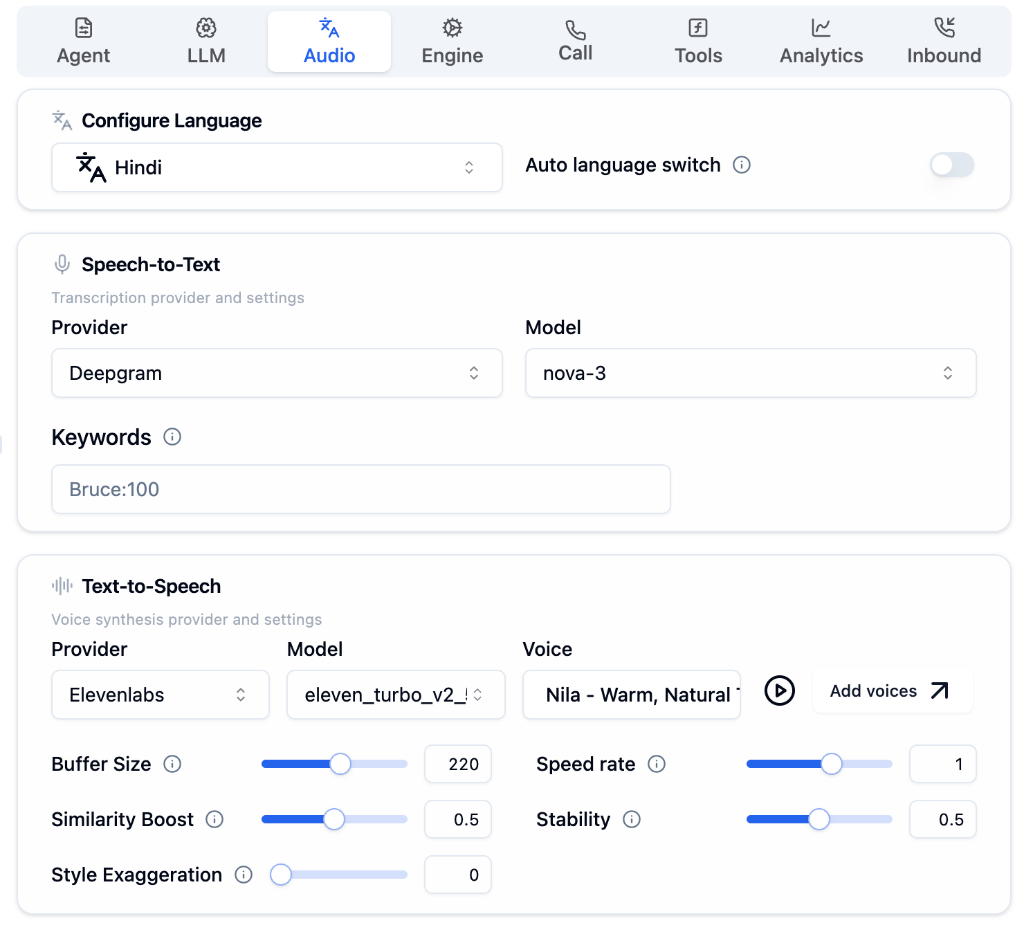
Task: Switch to the Agent tab
Action: pyautogui.click(x=83, y=41)
